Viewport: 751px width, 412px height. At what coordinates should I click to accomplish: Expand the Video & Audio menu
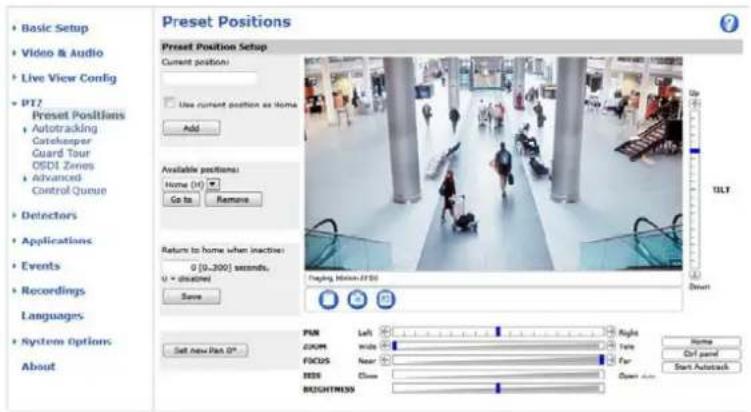[62, 53]
